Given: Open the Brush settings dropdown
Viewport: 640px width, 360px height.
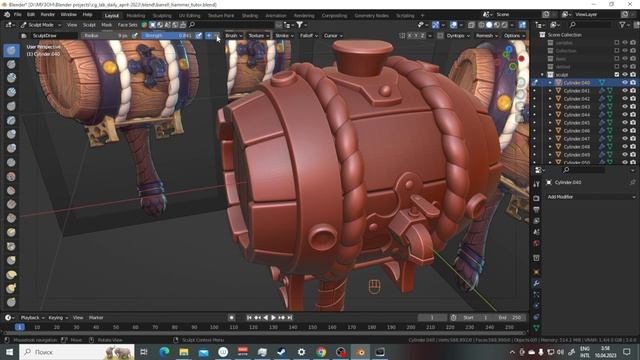Looking at the screenshot, I should click(234, 36).
